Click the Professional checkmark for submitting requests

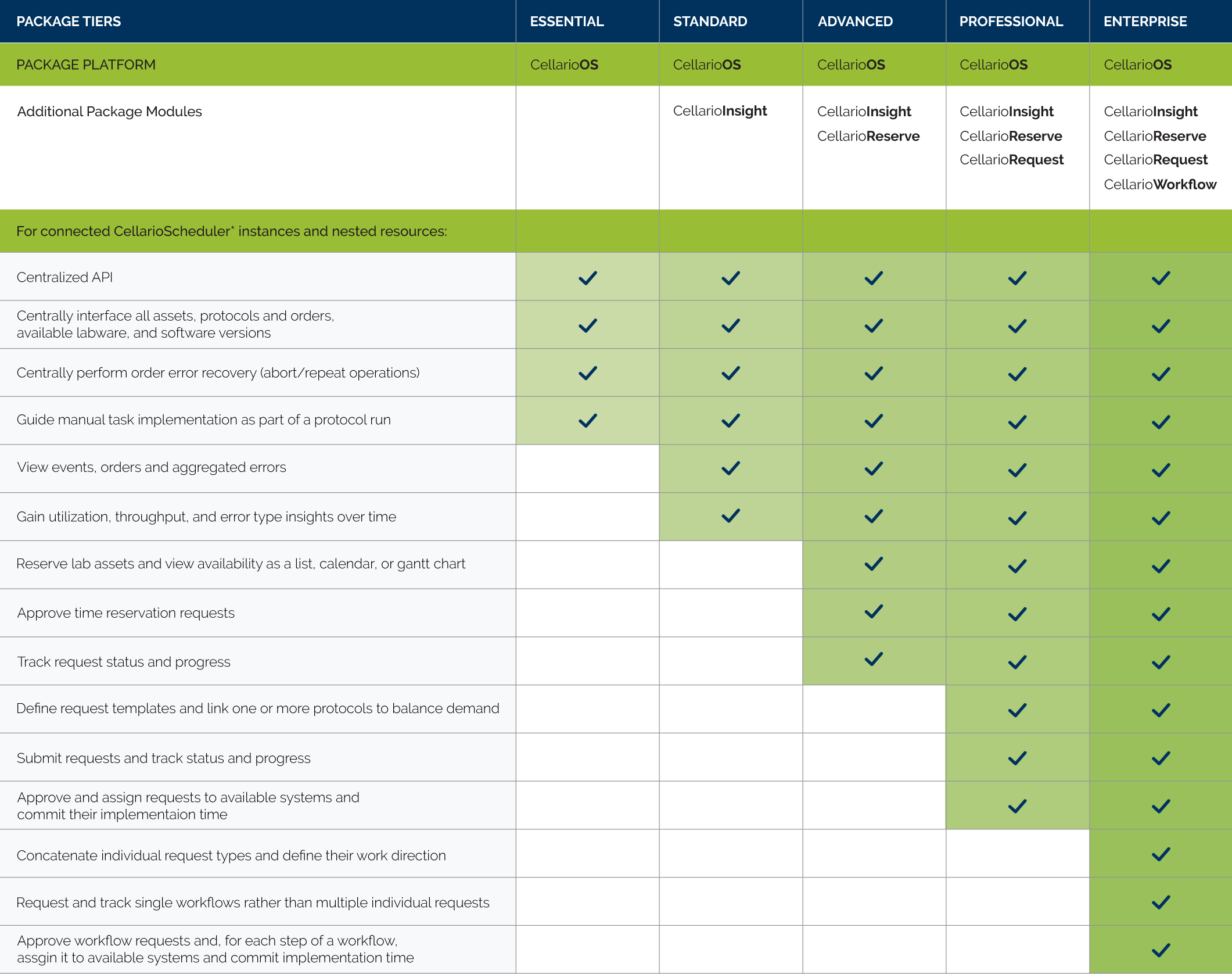(x=1017, y=757)
